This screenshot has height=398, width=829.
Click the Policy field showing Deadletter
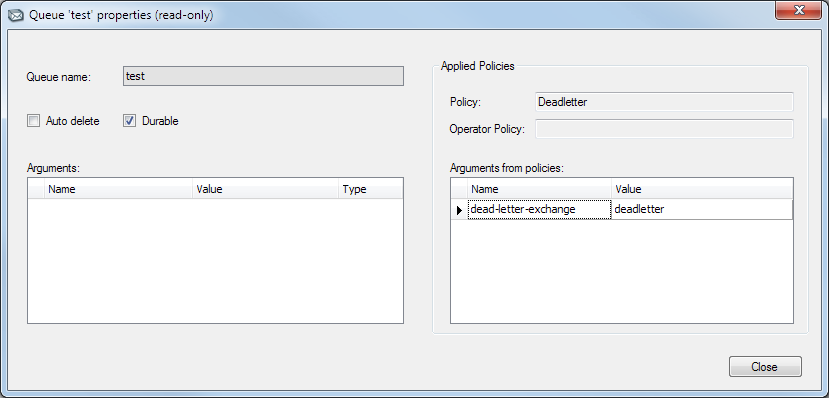click(x=664, y=102)
